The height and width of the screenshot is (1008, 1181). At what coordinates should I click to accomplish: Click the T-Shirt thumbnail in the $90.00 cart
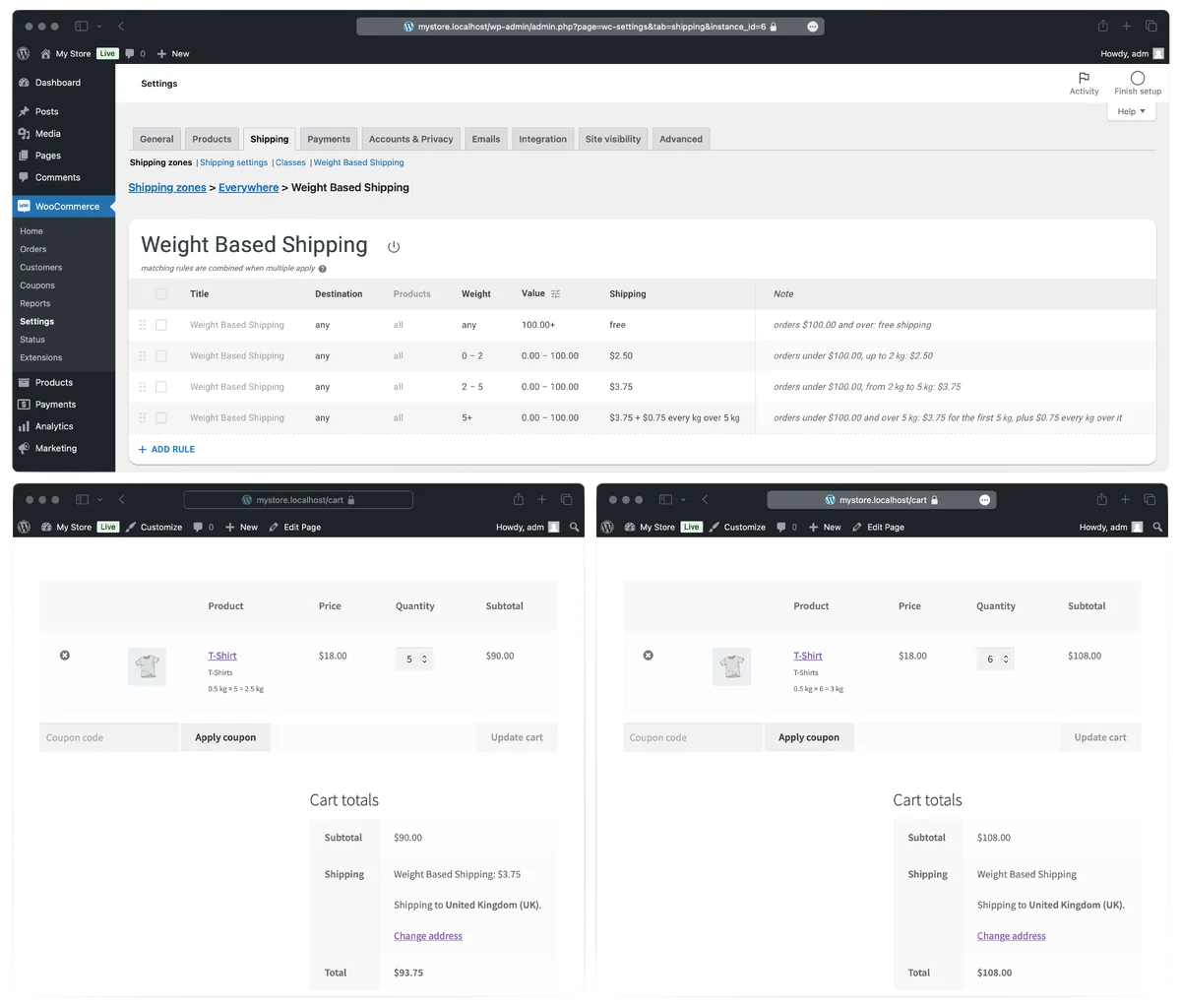(x=147, y=666)
